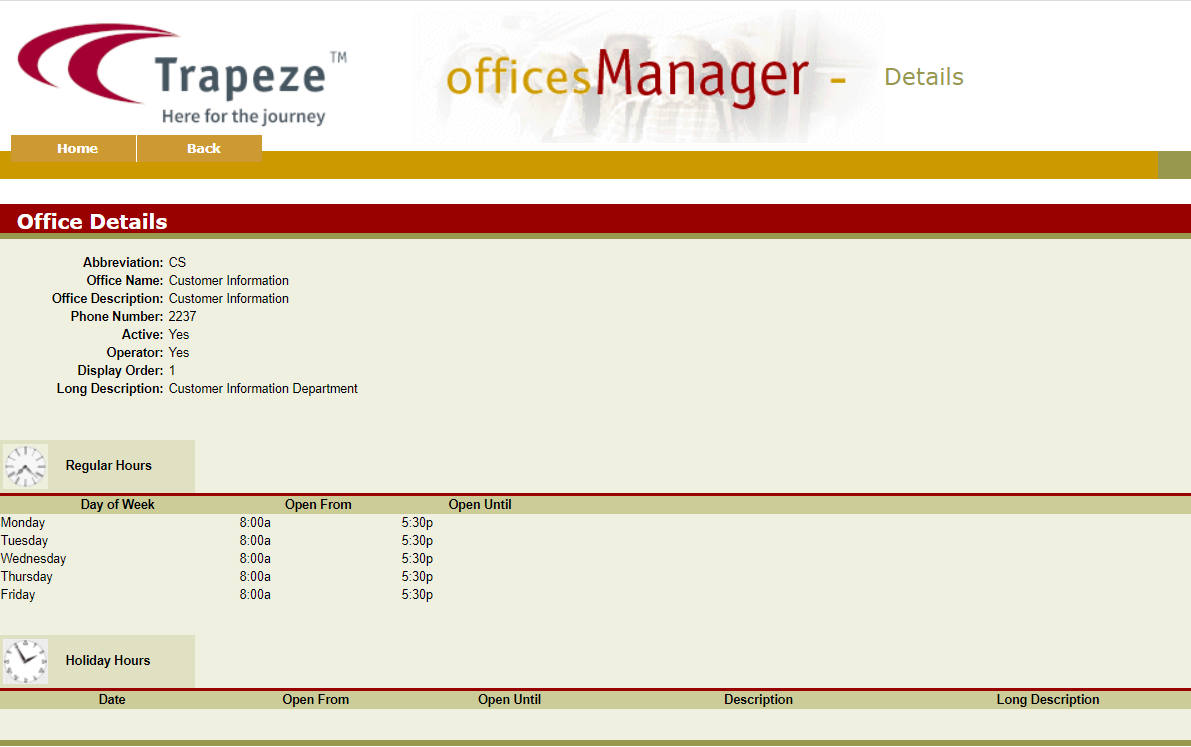Open the Holiday Hours section header

coord(108,660)
